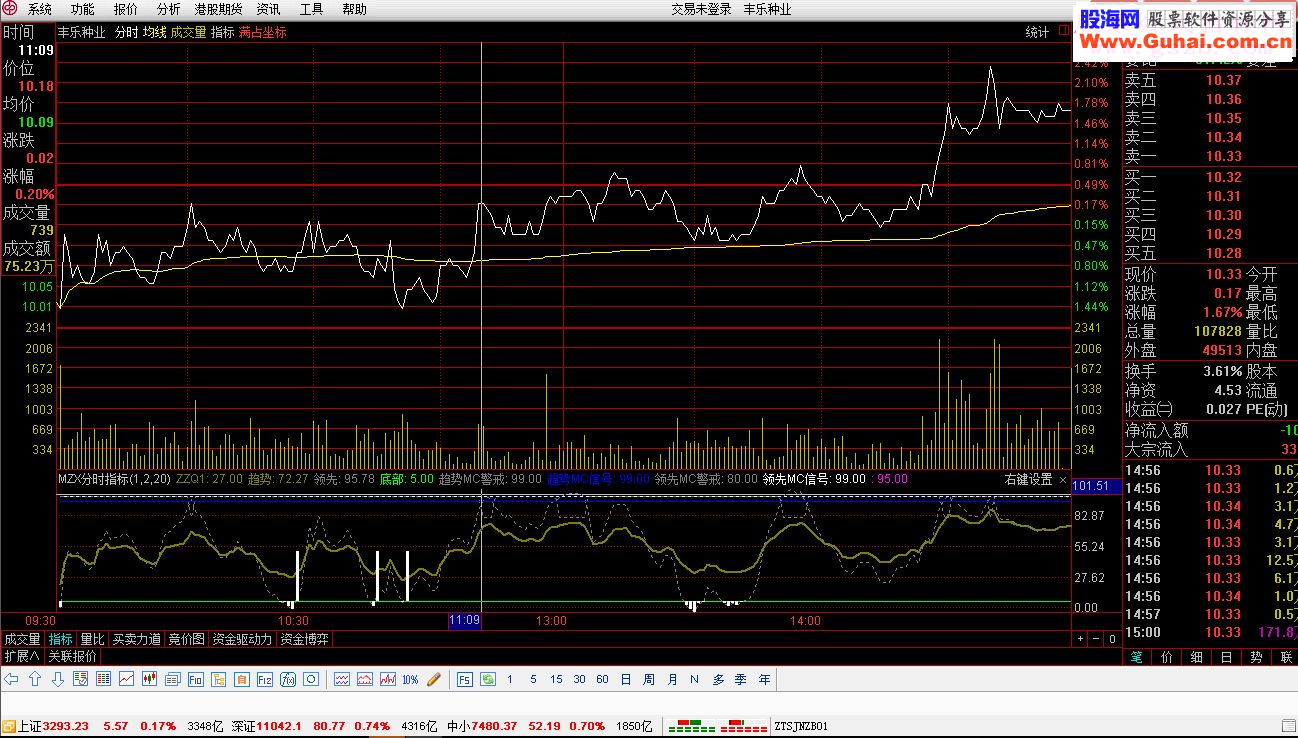Click the down arrow toolbar icon
Screen dimensions: 1298x738
tap(57, 679)
